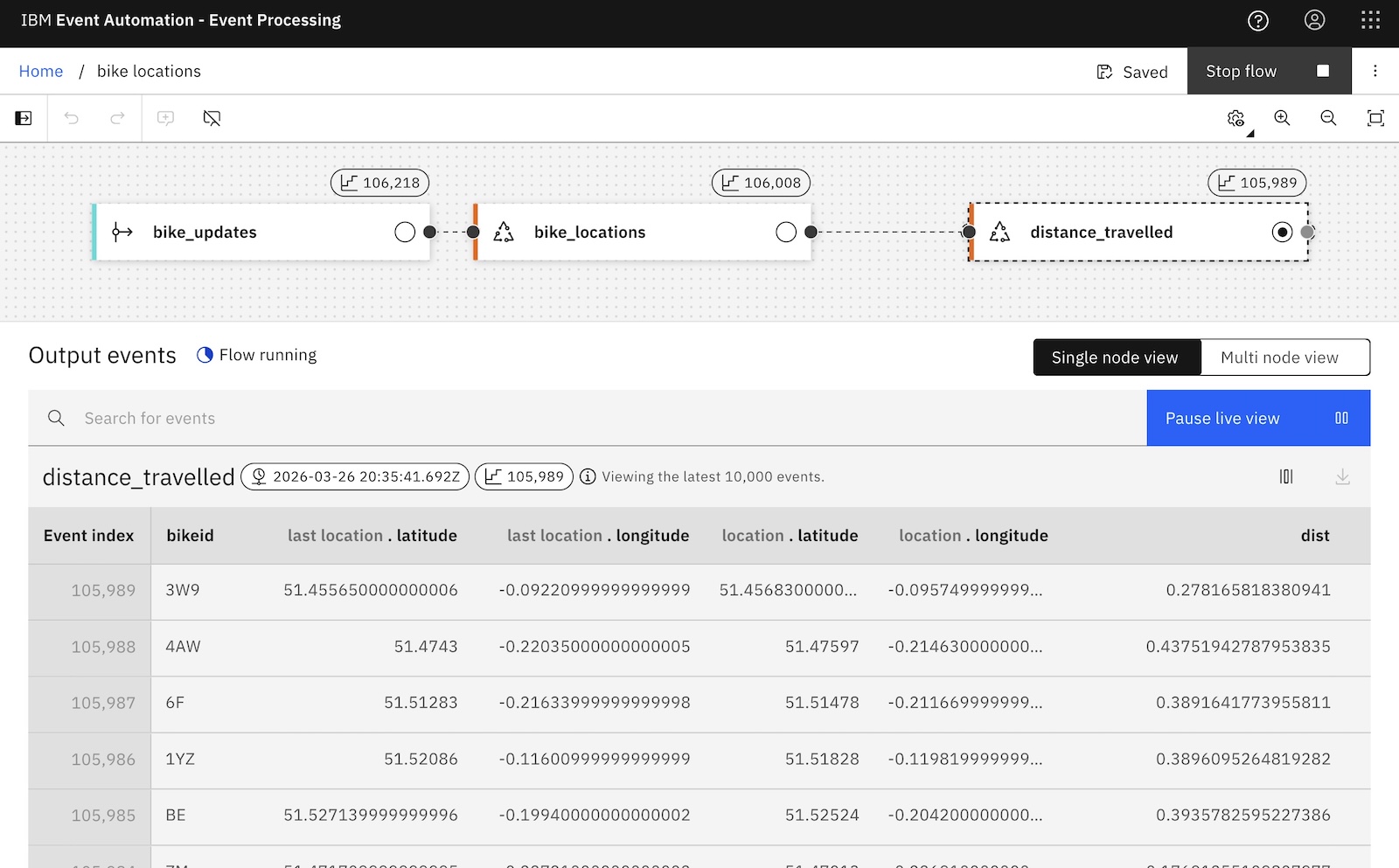Open the app switcher grid icon
Image resolution: width=1399 pixels, height=868 pixels.
(1370, 21)
